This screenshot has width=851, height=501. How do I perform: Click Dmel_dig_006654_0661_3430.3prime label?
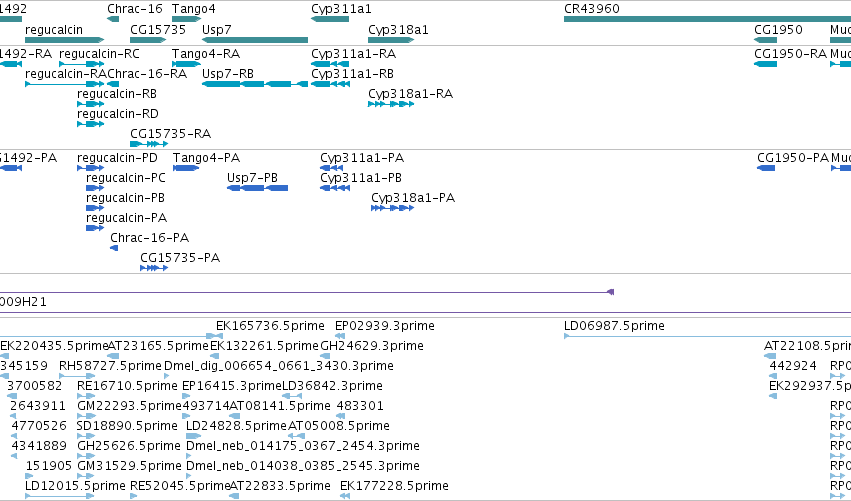pos(278,366)
